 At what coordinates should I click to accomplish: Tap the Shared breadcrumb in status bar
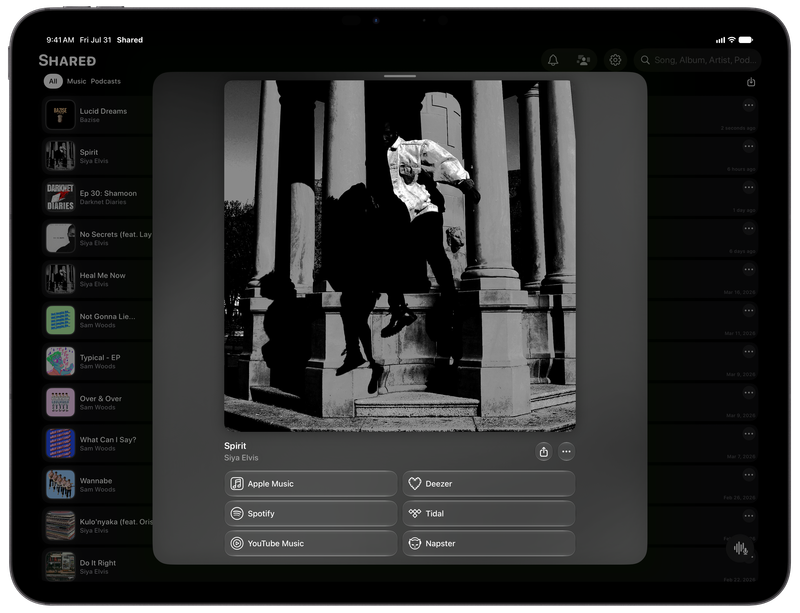coord(130,40)
